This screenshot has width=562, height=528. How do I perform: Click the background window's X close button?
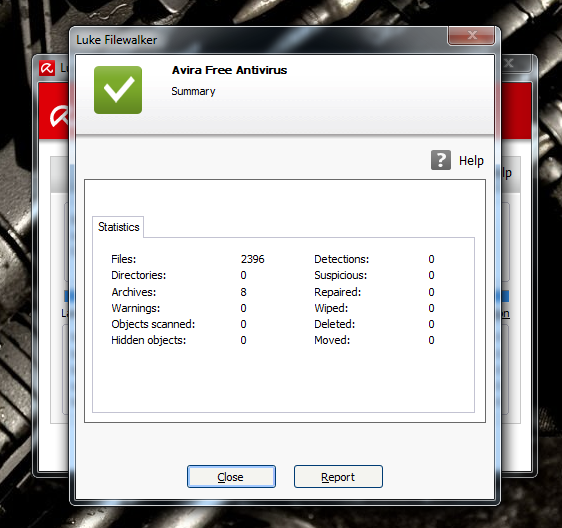pyautogui.click(x=513, y=64)
